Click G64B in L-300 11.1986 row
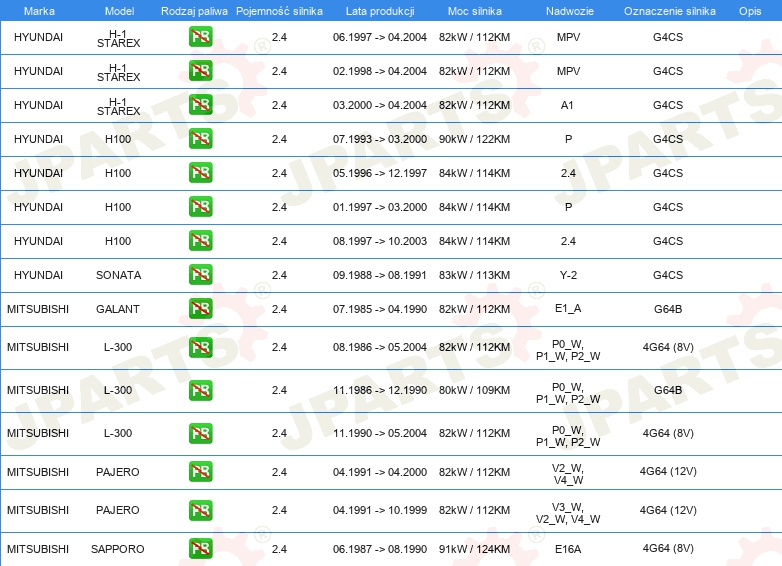Viewport: 782px width, 566px height. coord(668,390)
